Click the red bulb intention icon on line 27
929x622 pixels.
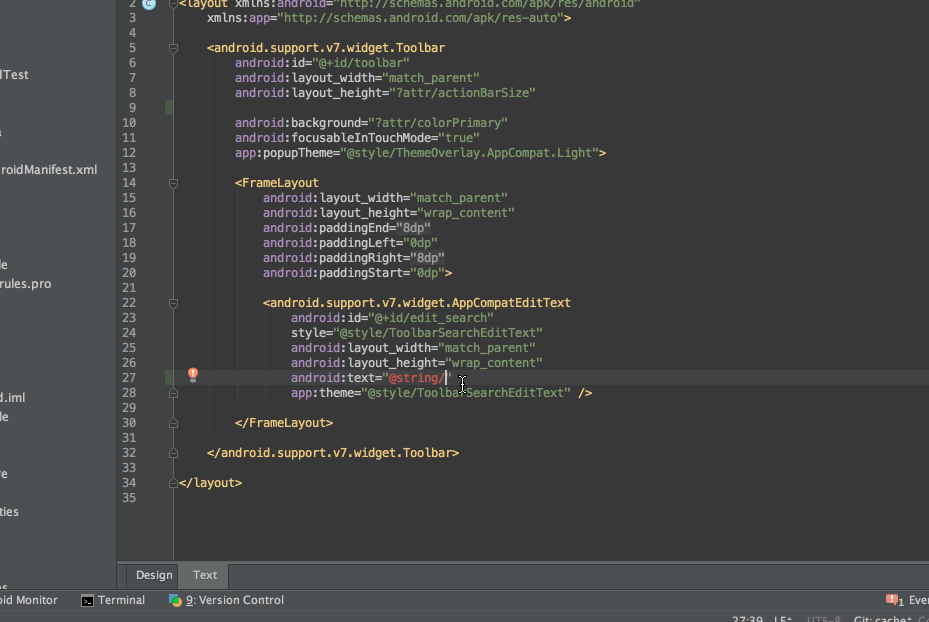click(192, 375)
